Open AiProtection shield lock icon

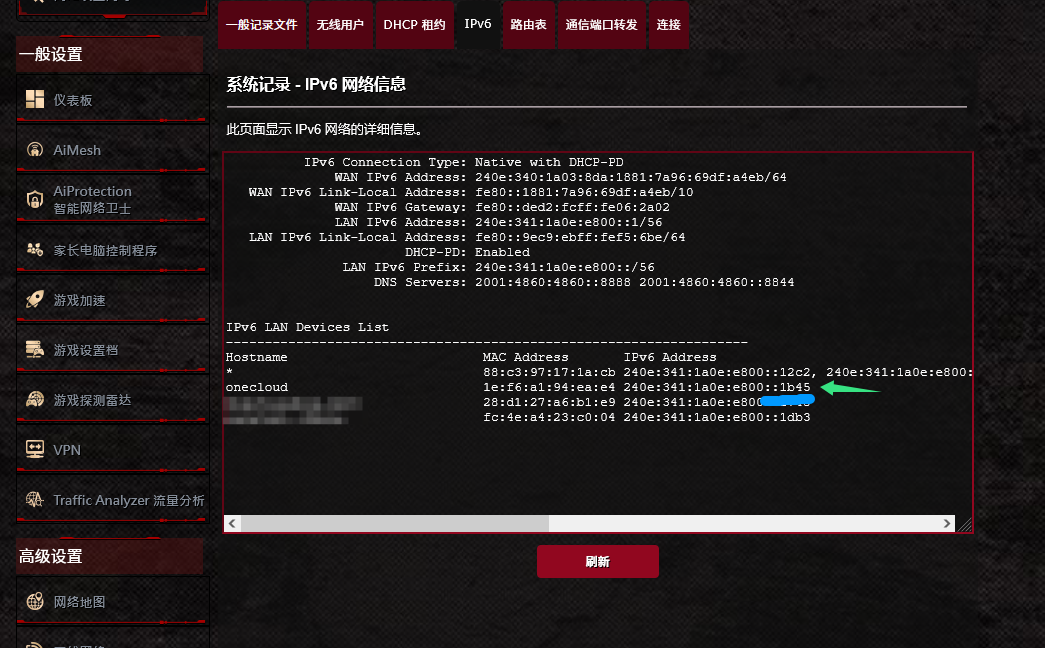coord(35,199)
